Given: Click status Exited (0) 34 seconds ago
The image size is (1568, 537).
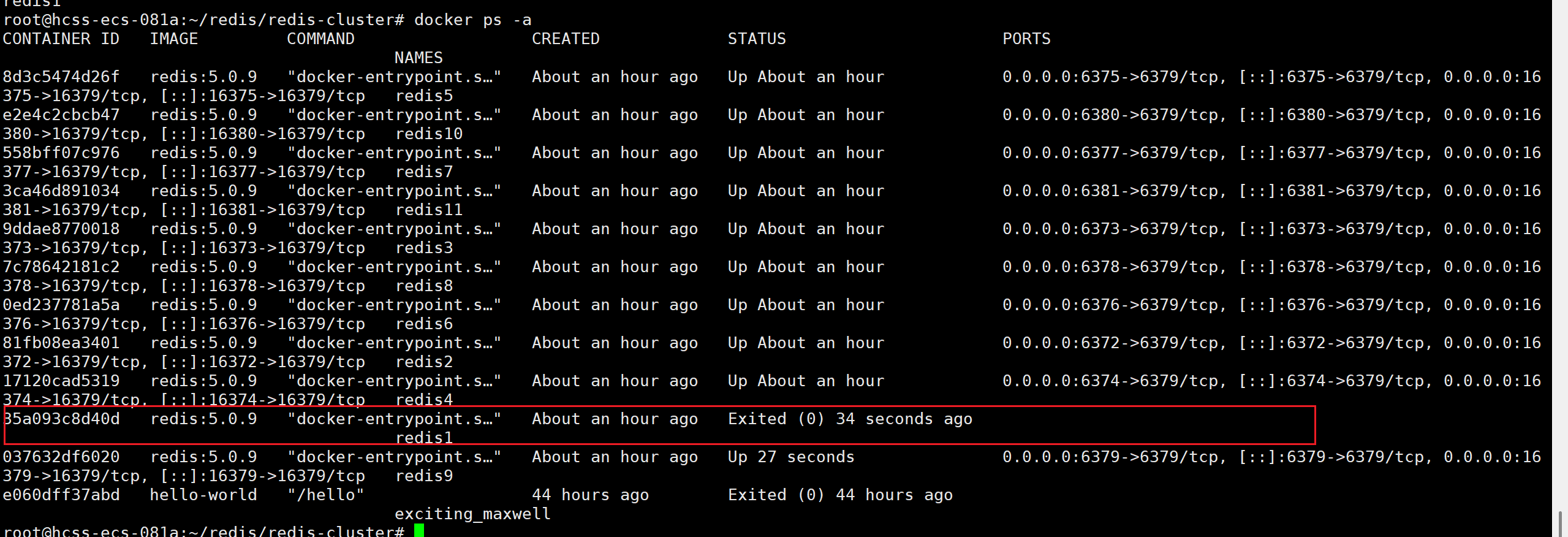Looking at the screenshot, I should tap(850, 419).
